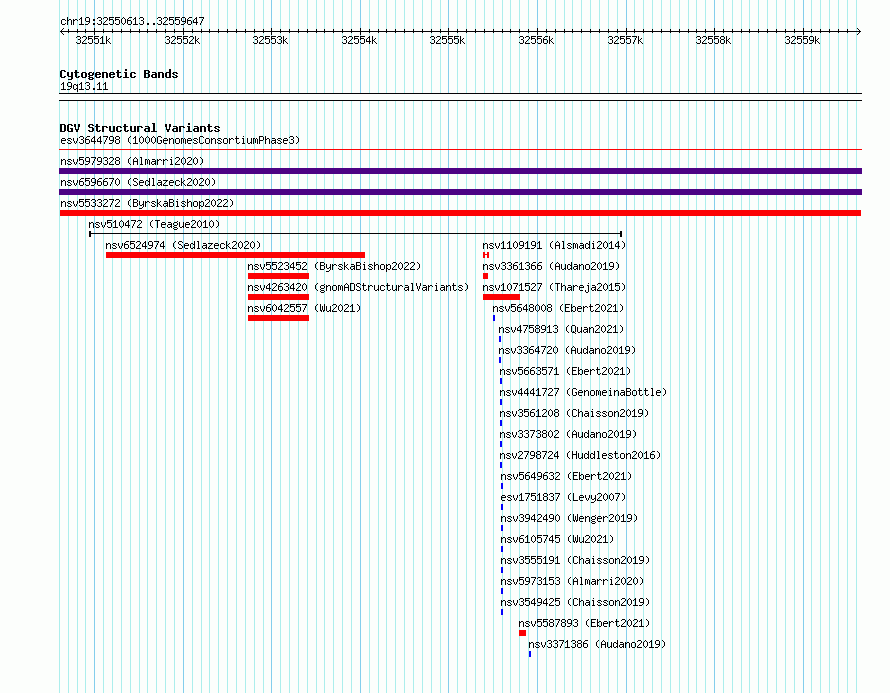Select the nsv4758913 (Quan2021) label
Image resolution: width=890 pixels, height=693 pixels.
561,329
